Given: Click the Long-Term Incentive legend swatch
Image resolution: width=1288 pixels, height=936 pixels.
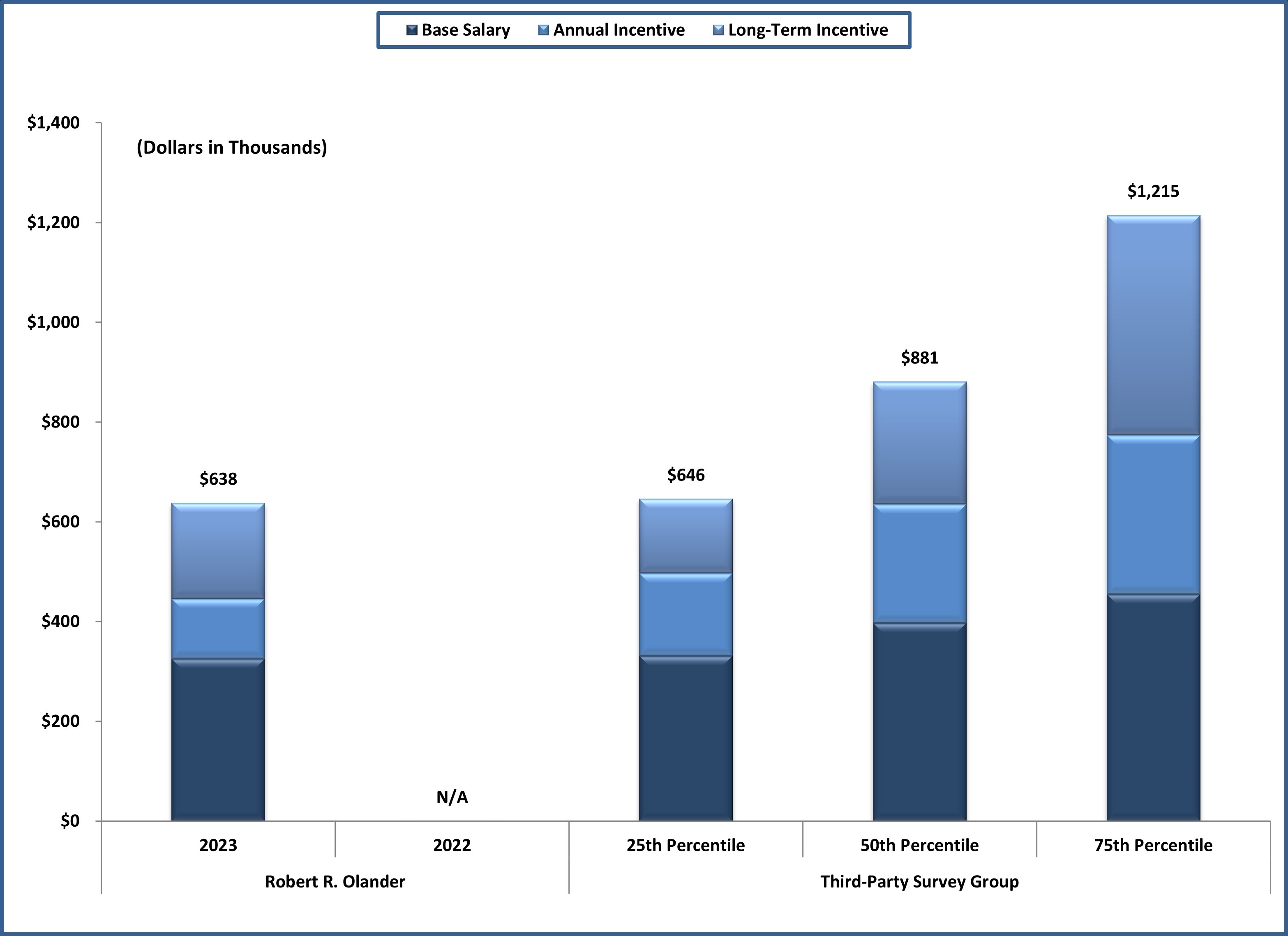Looking at the screenshot, I should pyautogui.click(x=718, y=30).
